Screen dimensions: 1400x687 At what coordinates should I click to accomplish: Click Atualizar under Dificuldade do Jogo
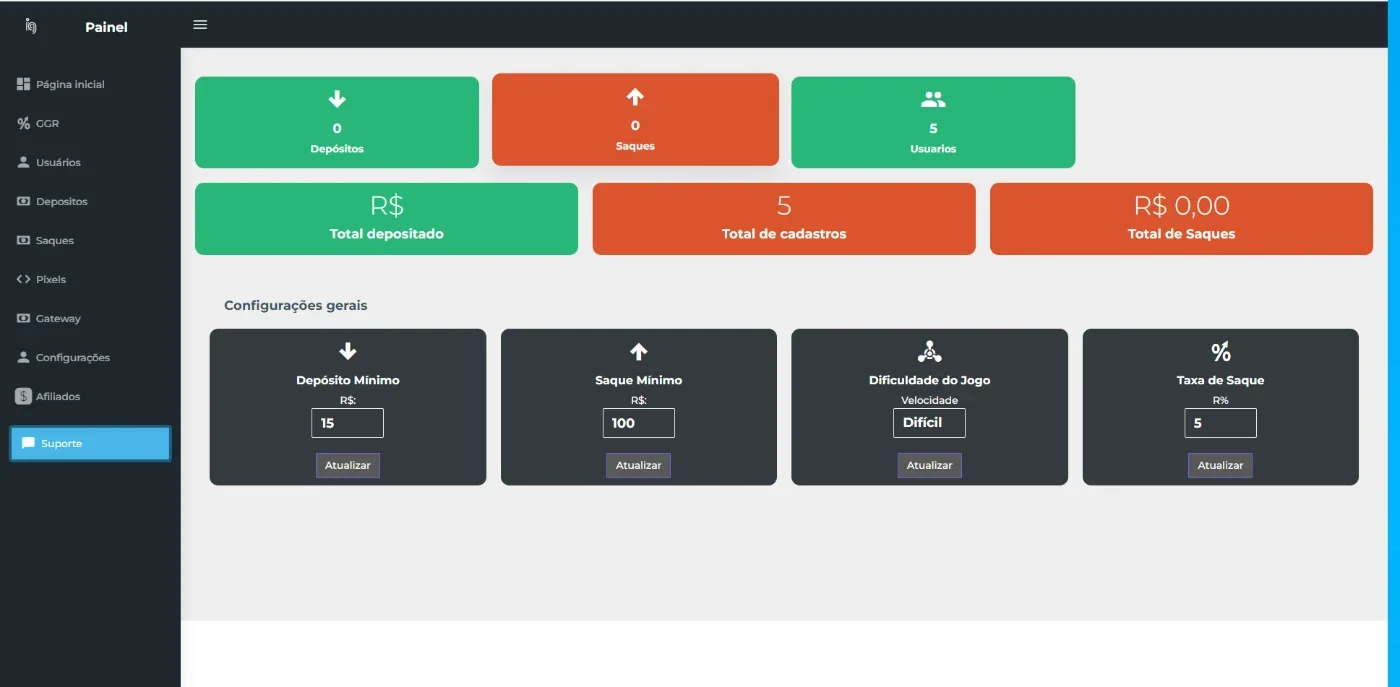tap(930, 465)
